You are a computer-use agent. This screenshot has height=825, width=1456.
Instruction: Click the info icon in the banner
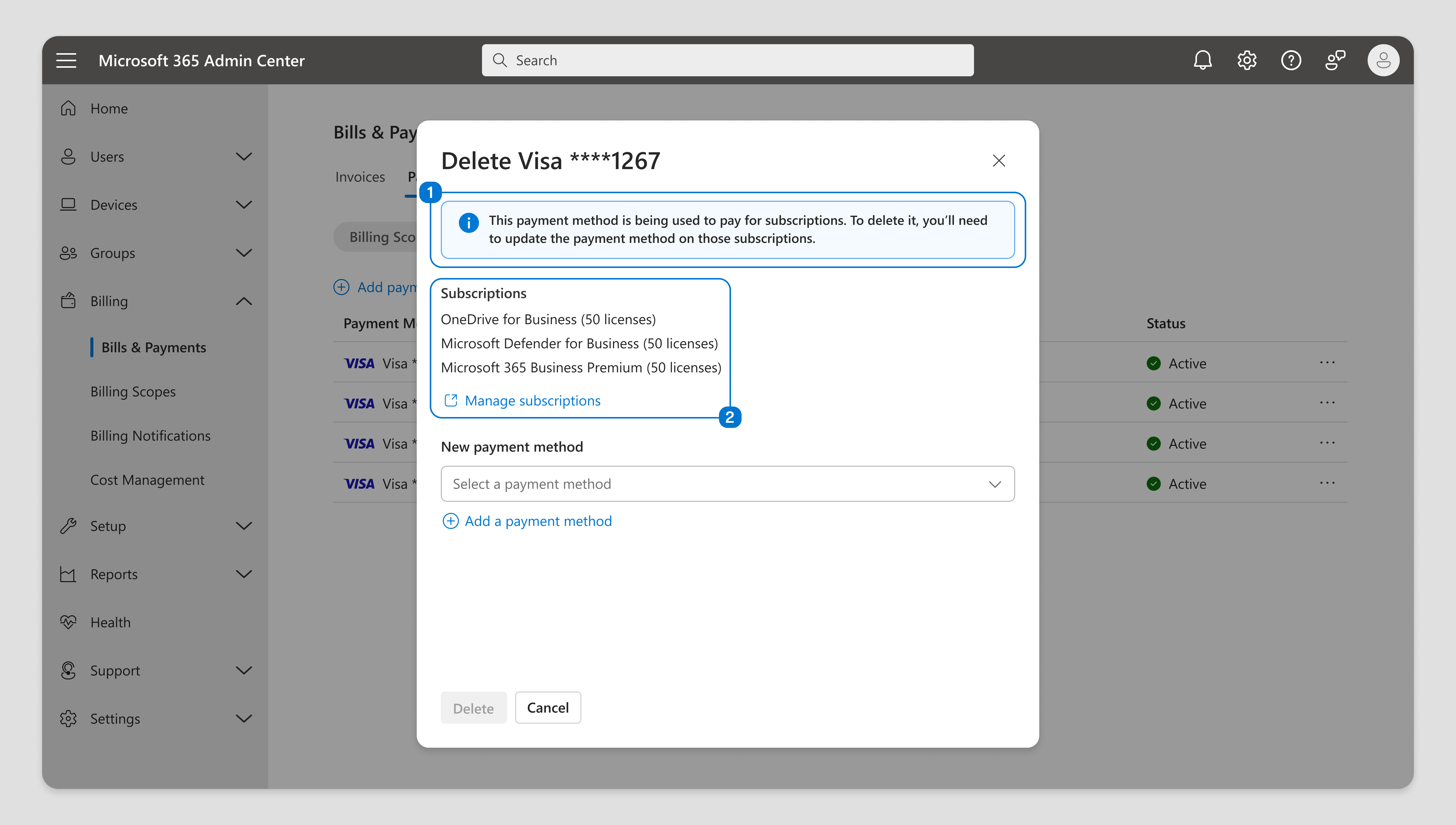[x=468, y=223]
